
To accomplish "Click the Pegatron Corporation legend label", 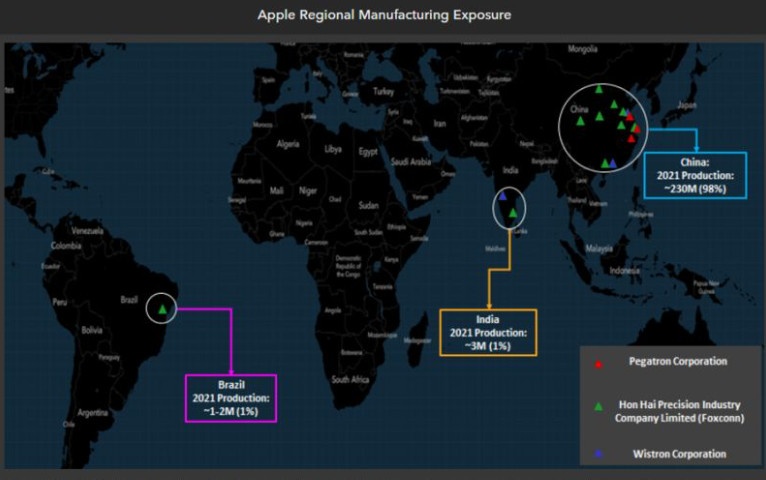I will pyautogui.click(x=677, y=361).
